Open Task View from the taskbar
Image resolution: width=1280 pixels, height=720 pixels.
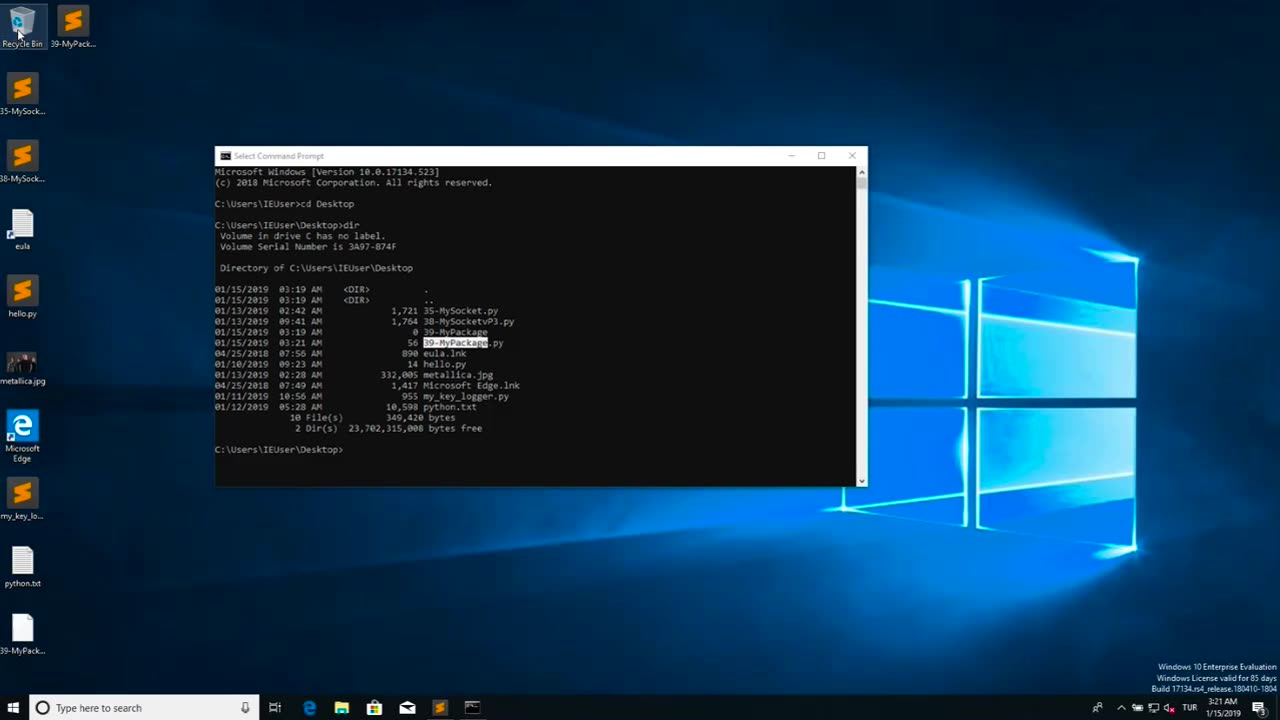pos(275,708)
